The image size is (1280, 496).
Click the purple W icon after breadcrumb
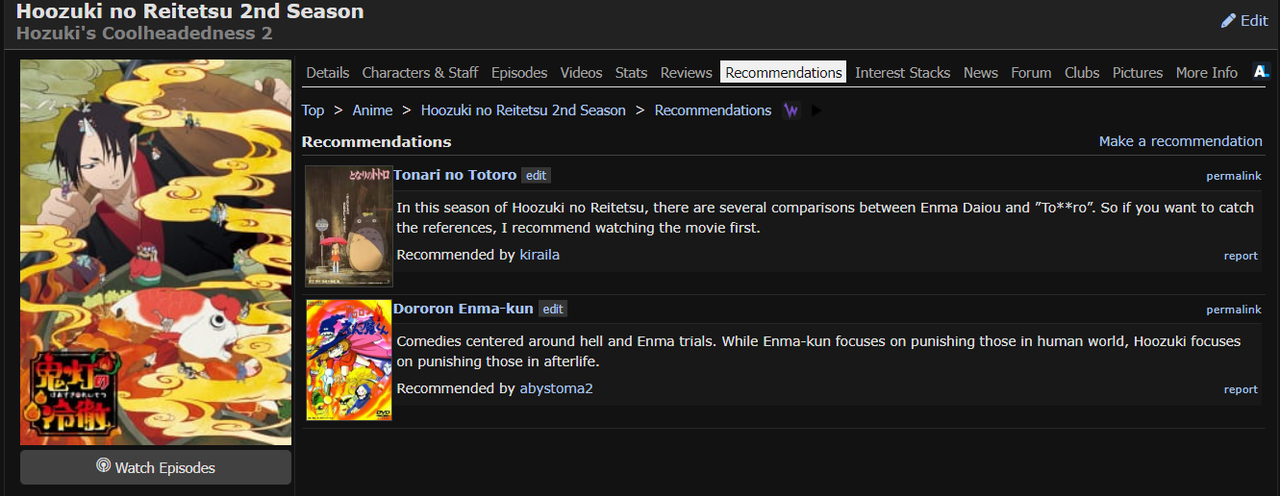(792, 110)
